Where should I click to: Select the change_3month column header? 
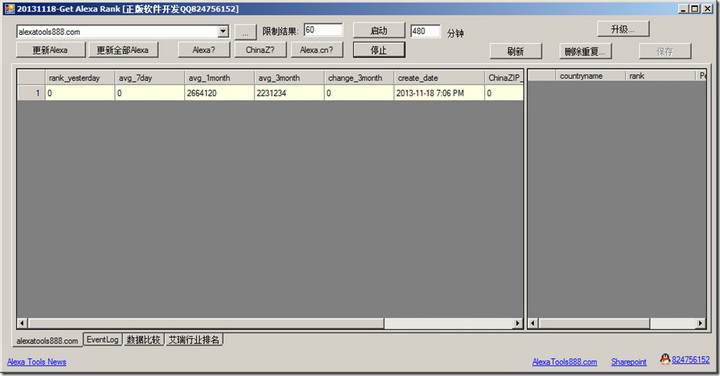(x=359, y=78)
